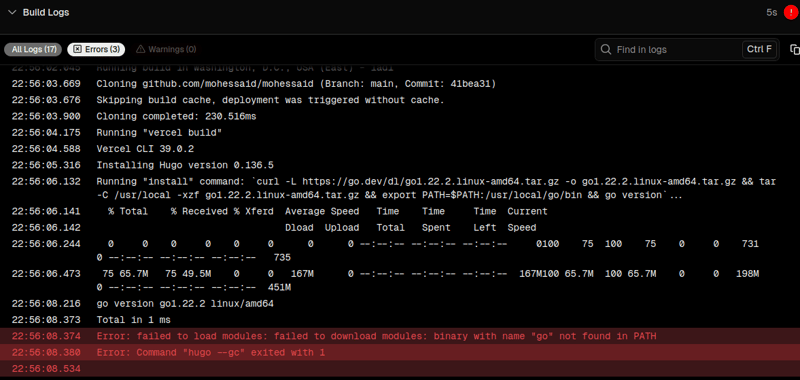This screenshot has height=380, width=800.
Task: Click the Build Logs heading
Action: click(46, 12)
